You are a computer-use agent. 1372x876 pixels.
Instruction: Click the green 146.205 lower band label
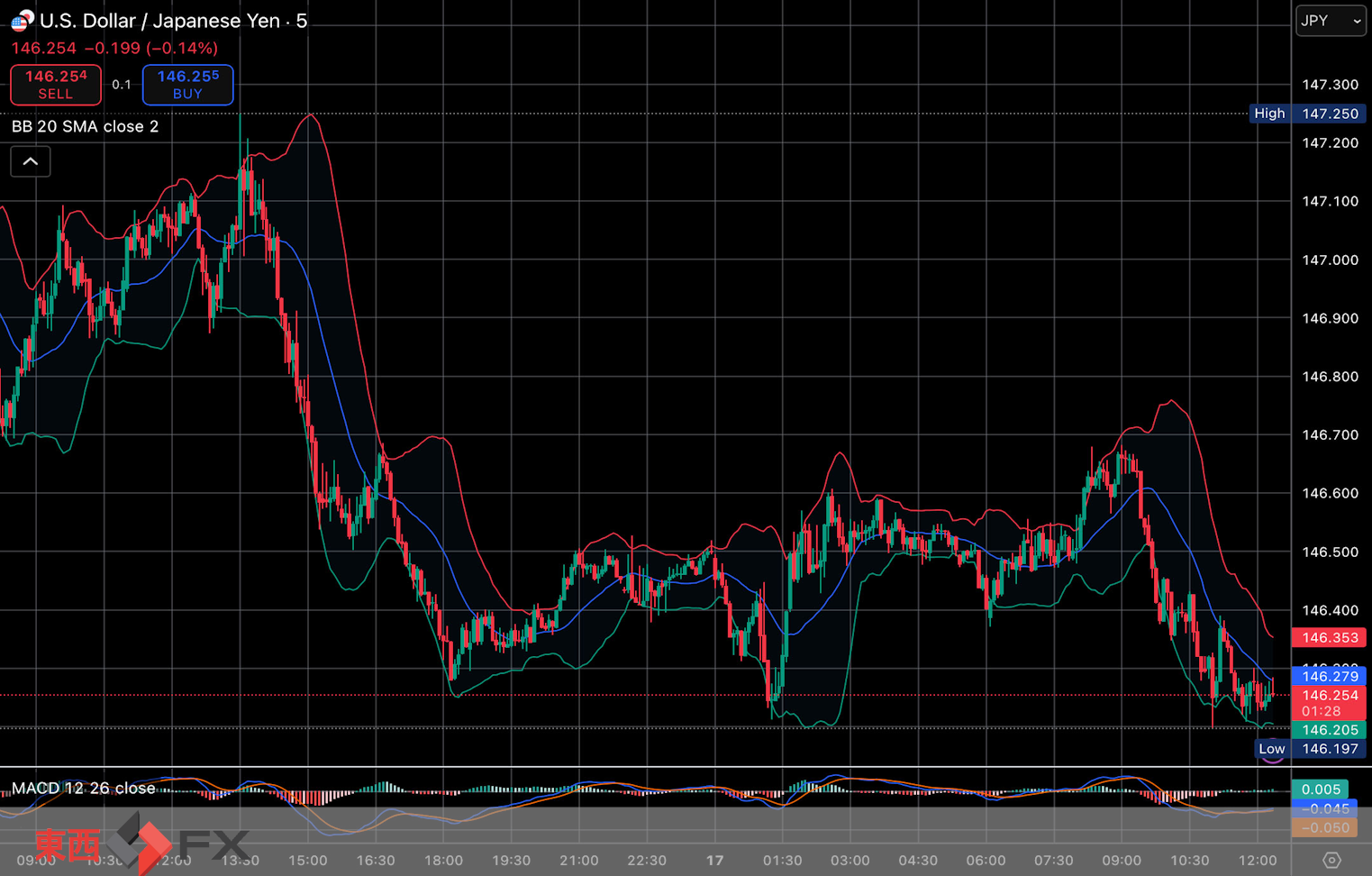coord(1329,730)
